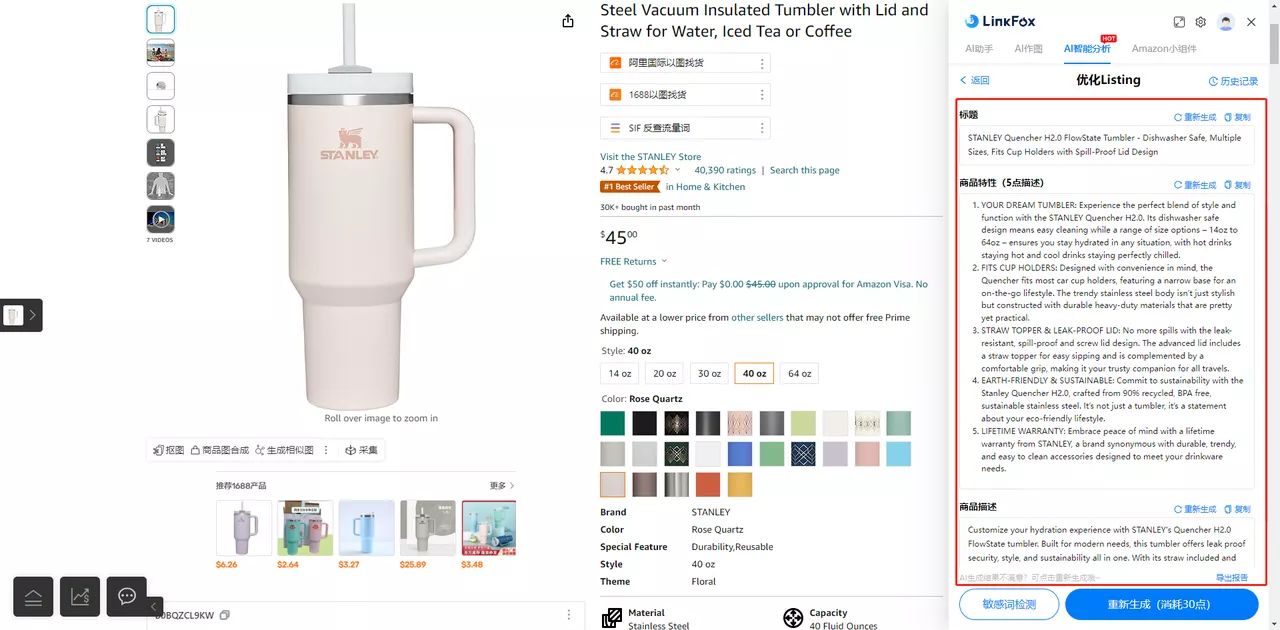The image size is (1280, 630).
Task: Open the chat bubble floating button
Action: point(127,597)
